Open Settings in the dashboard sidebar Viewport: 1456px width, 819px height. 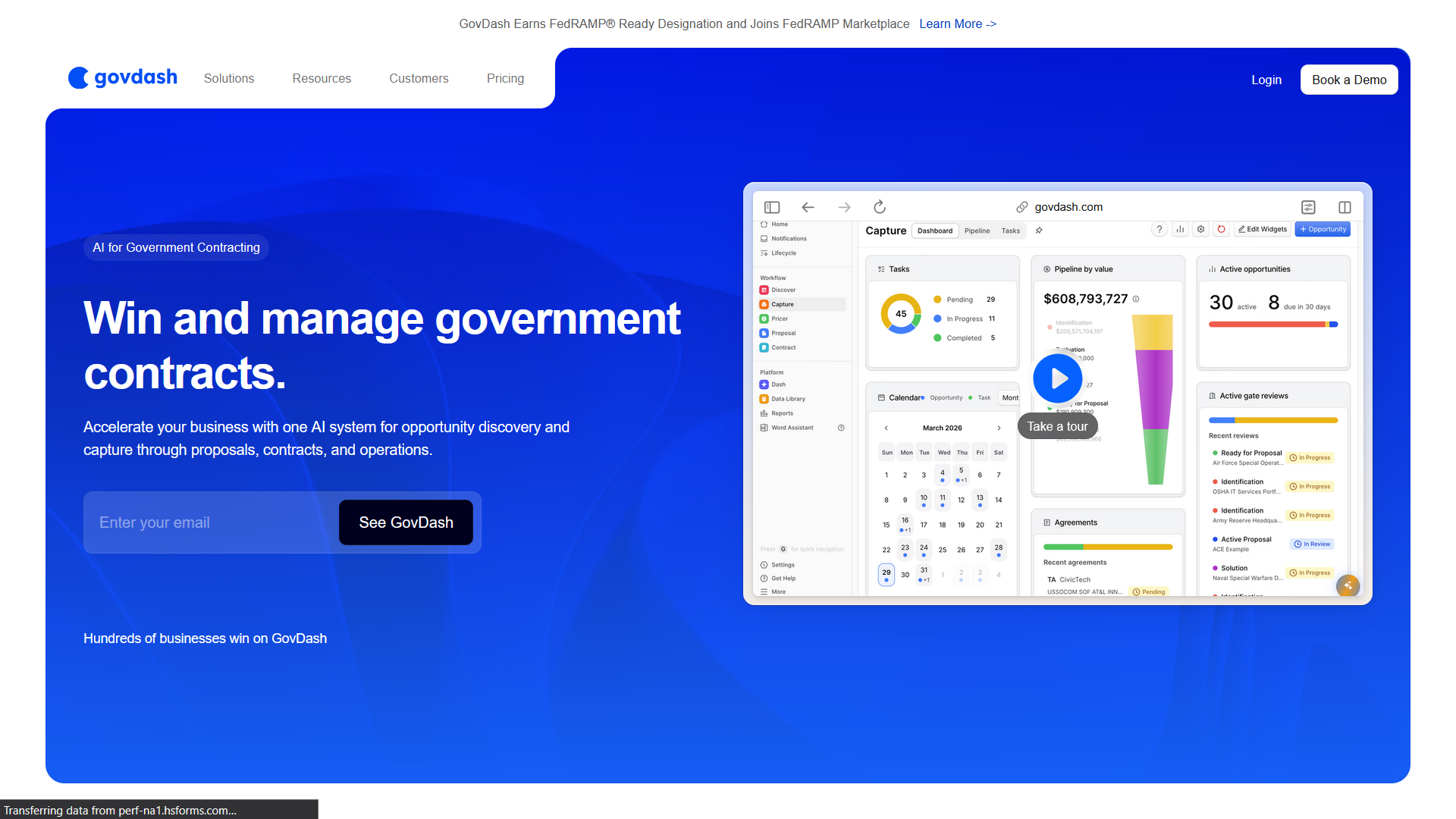click(x=777, y=565)
